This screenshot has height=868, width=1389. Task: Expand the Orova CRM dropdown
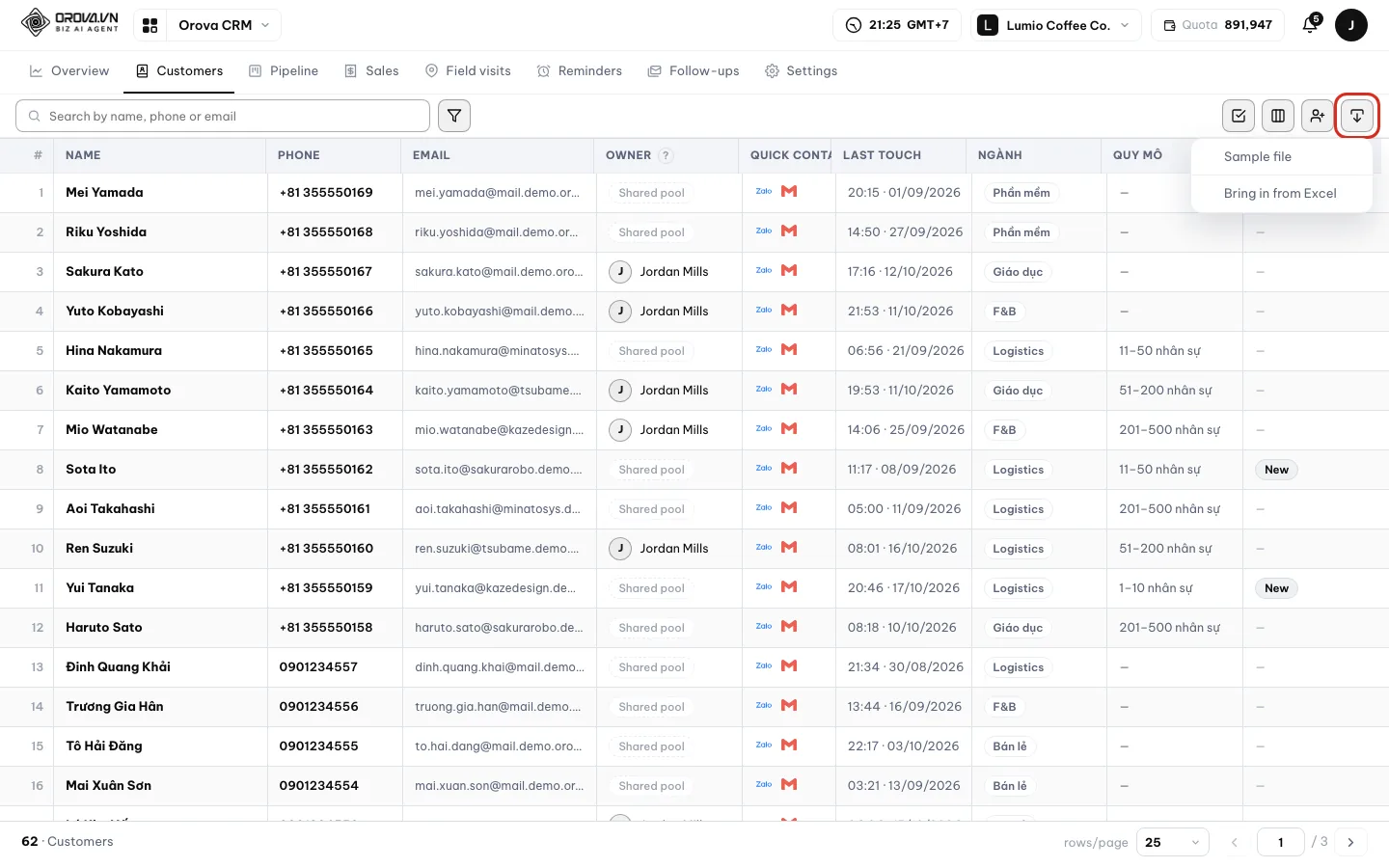pos(224,25)
